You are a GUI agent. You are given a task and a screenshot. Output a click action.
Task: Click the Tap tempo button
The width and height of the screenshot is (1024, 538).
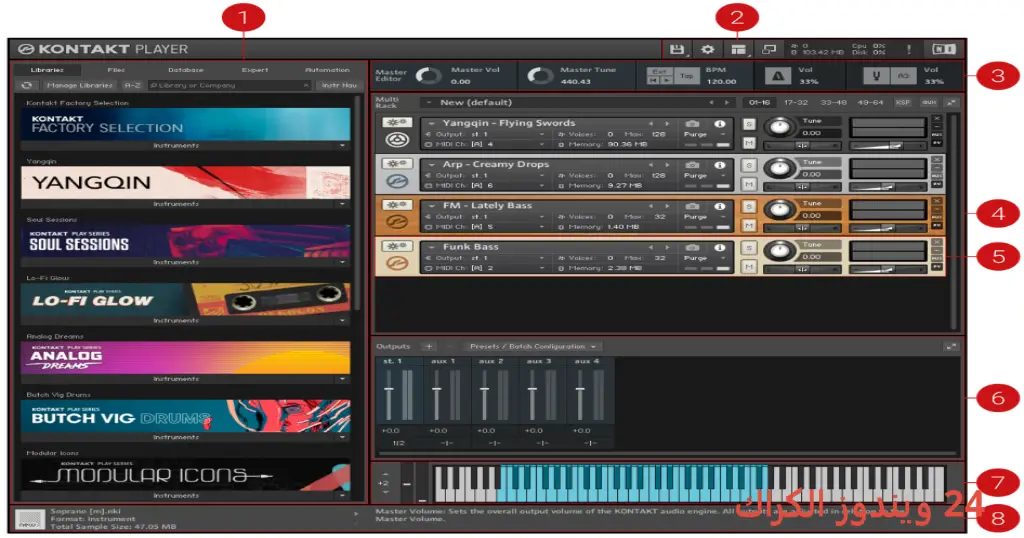pos(686,76)
